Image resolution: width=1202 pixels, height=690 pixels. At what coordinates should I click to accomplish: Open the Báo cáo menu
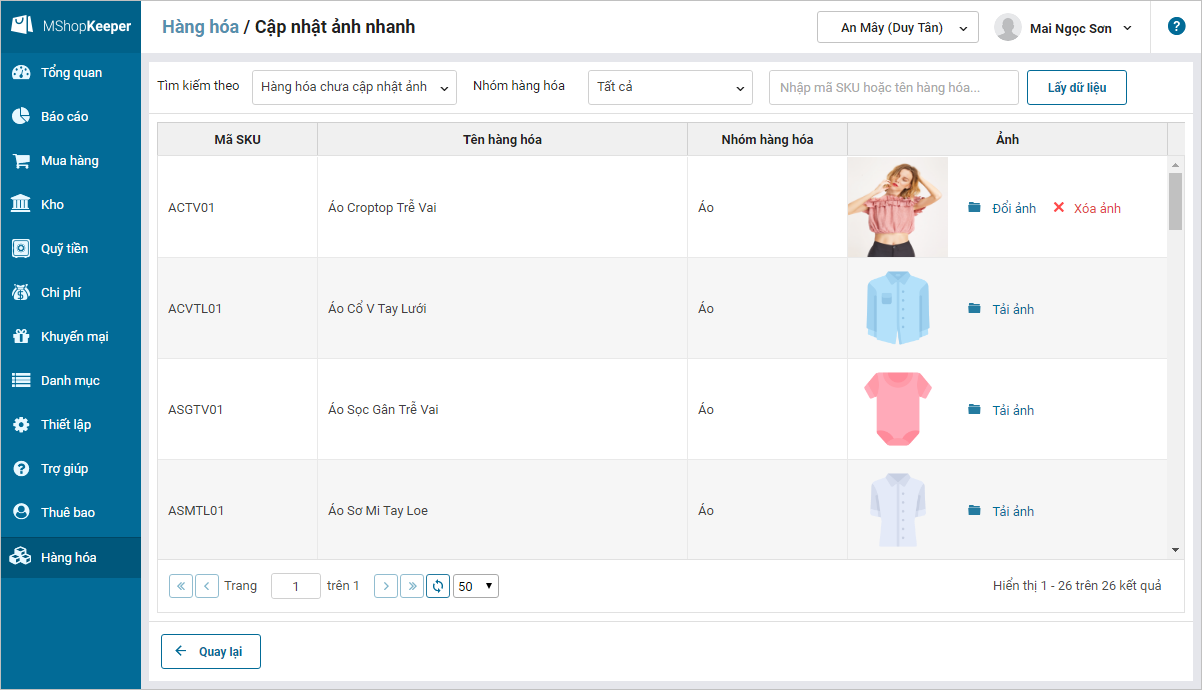[64, 116]
